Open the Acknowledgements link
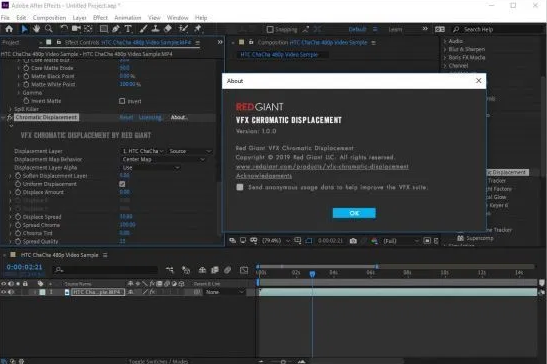Viewport: 547px width, 364px height. click(264, 176)
